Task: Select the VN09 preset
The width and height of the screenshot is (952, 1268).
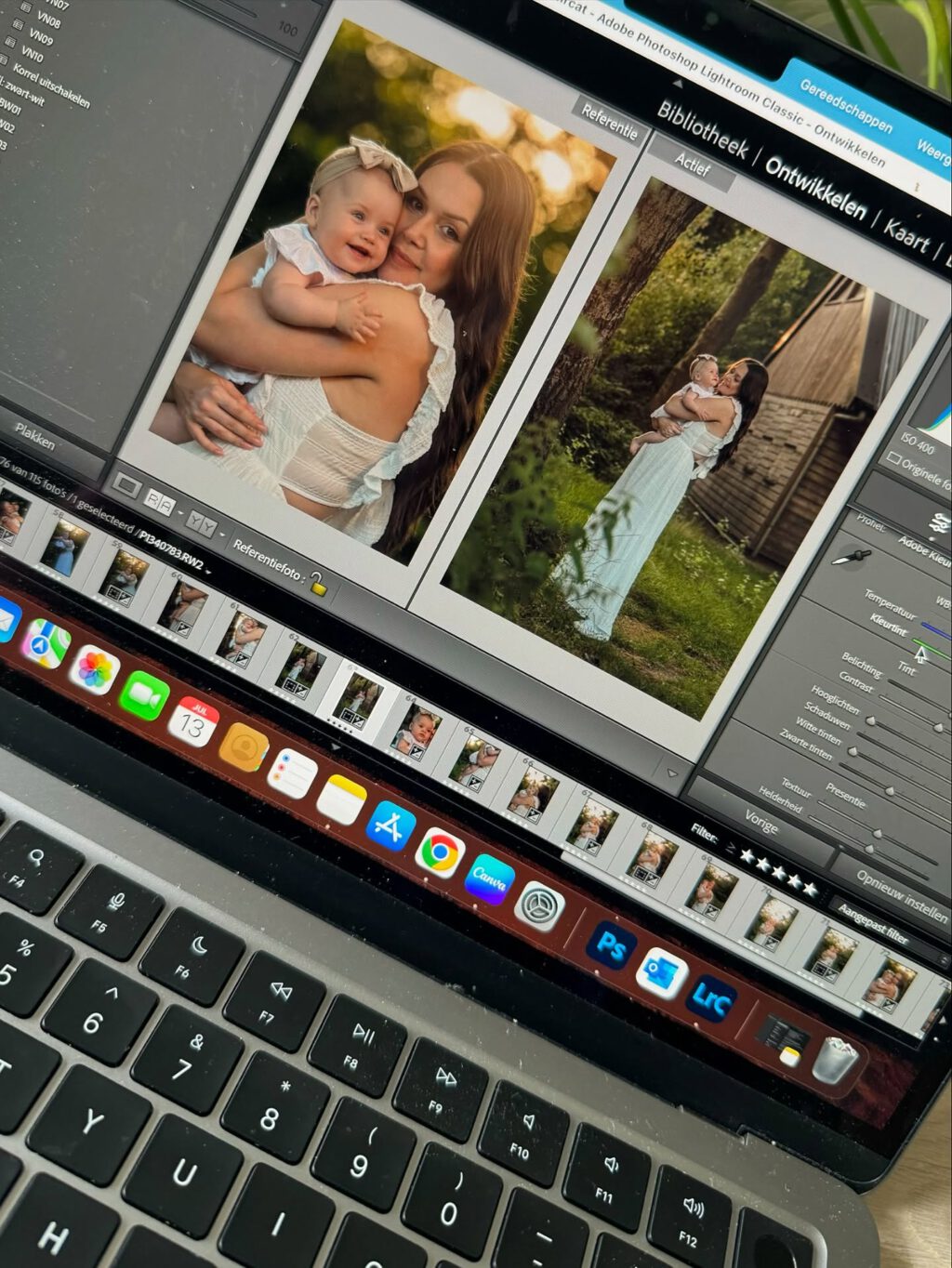Action: 40,35
